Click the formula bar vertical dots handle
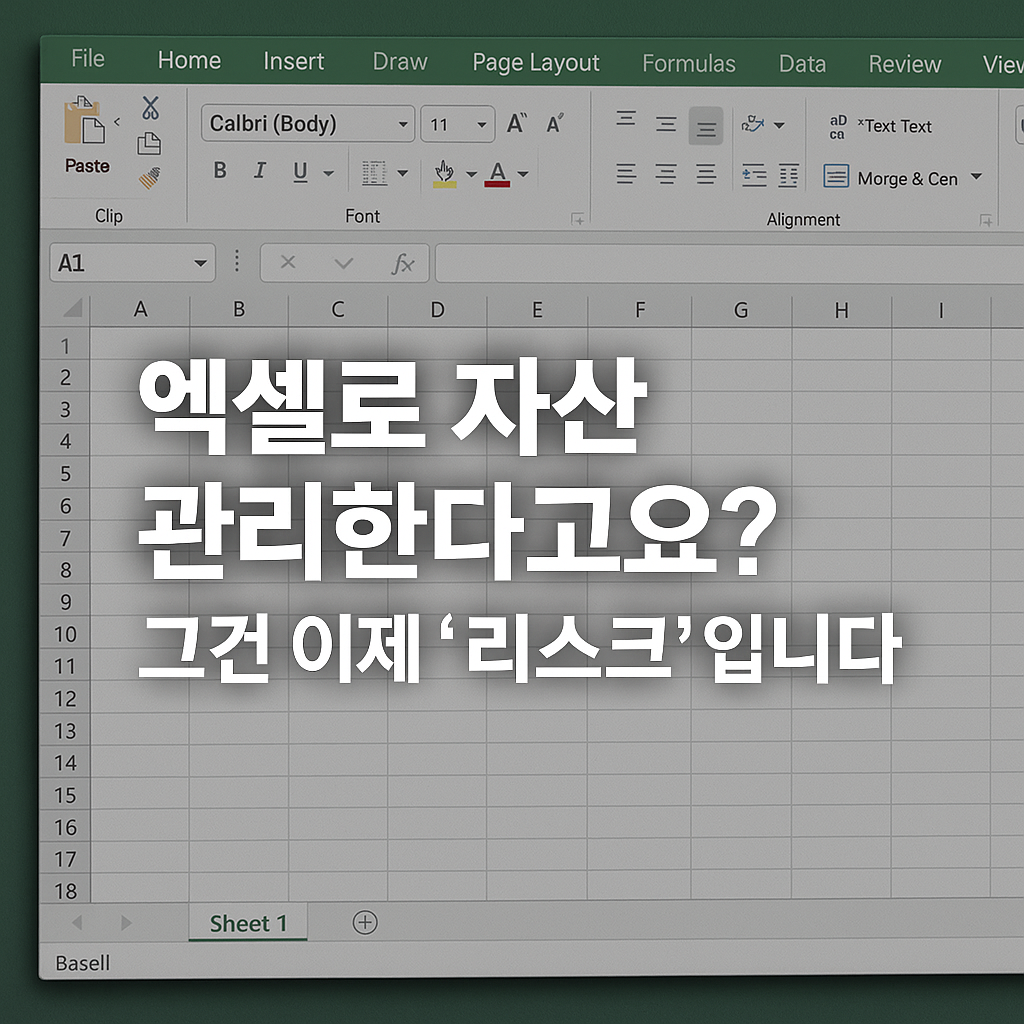Screen dimensions: 1024x1024 pyautogui.click(x=236, y=261)
